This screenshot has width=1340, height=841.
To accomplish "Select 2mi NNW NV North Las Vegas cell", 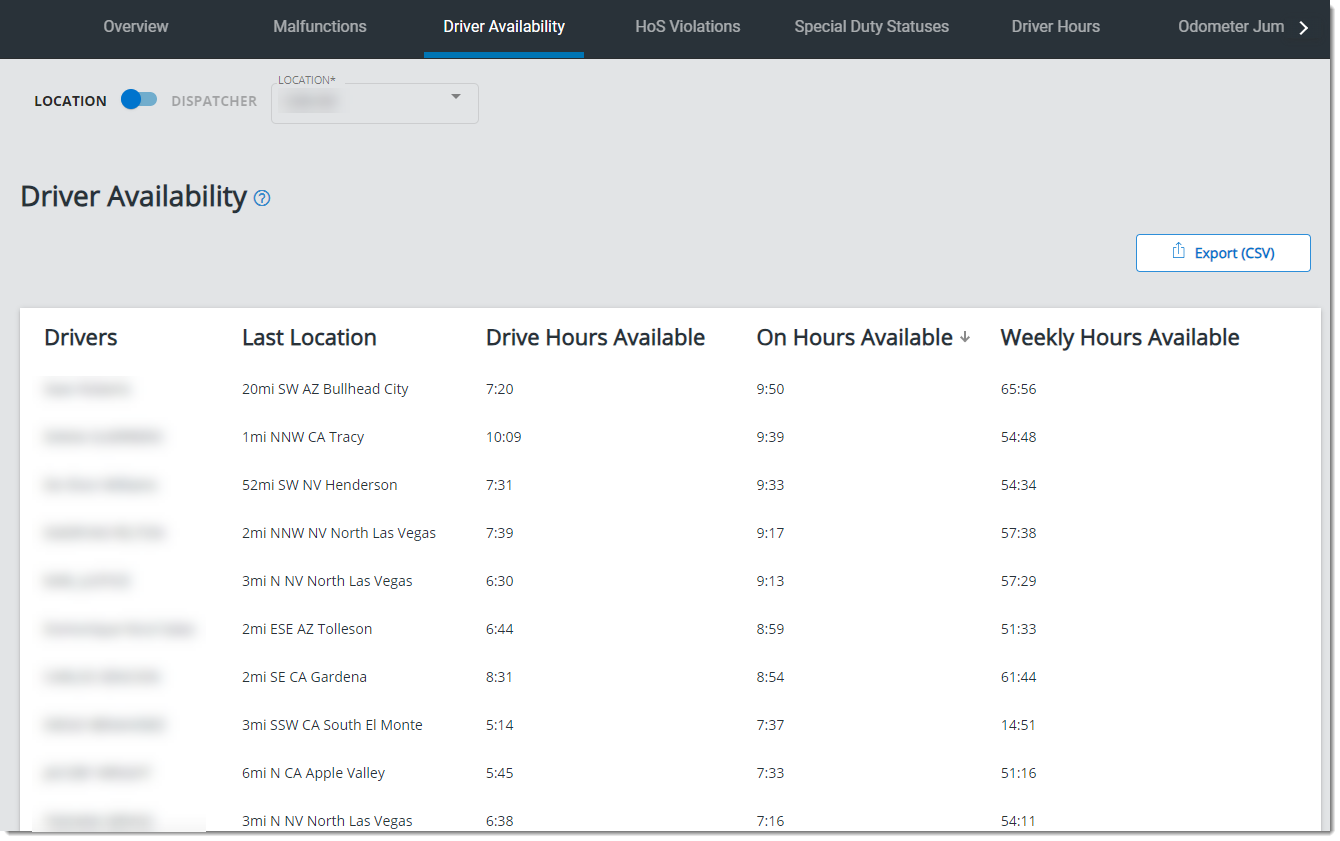I will click(339, 533).
